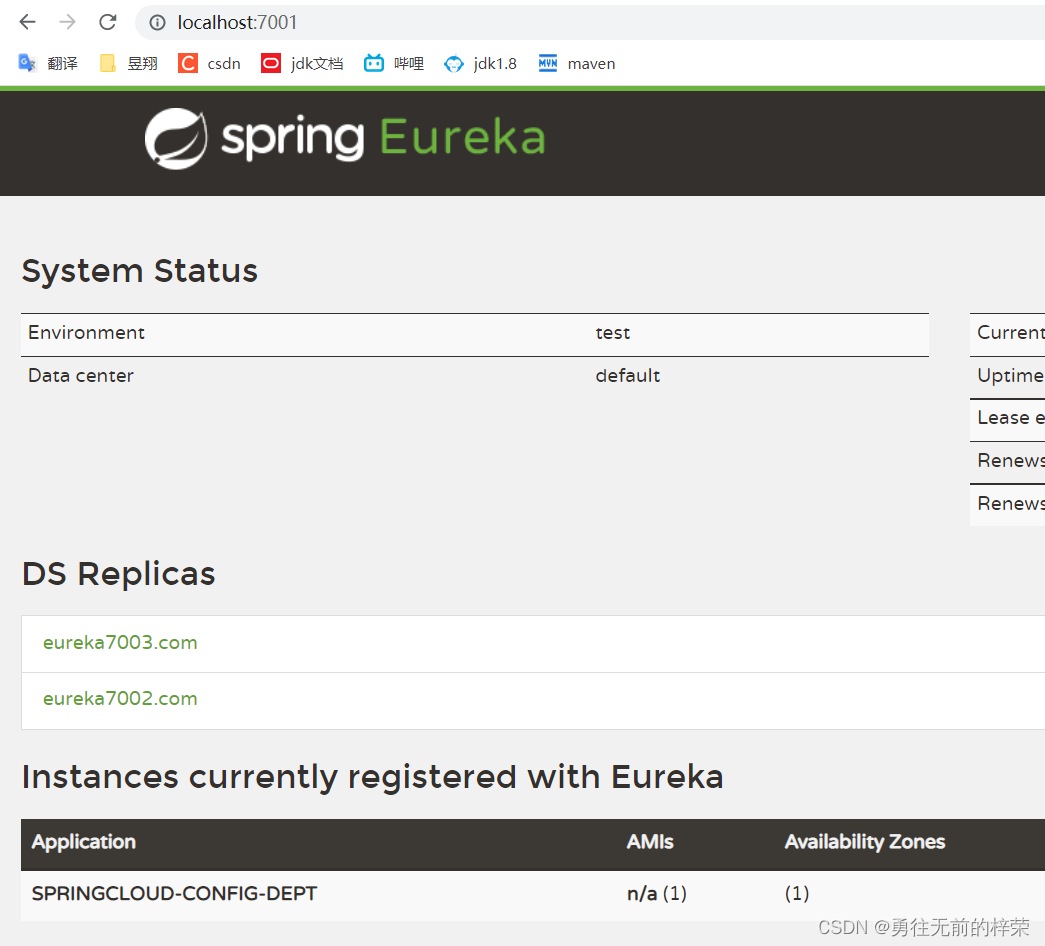Image resolution: width=1045 pixels, height=946 pixels.
Task: Select the Environment row label
Action: click(x=87, y=333)
